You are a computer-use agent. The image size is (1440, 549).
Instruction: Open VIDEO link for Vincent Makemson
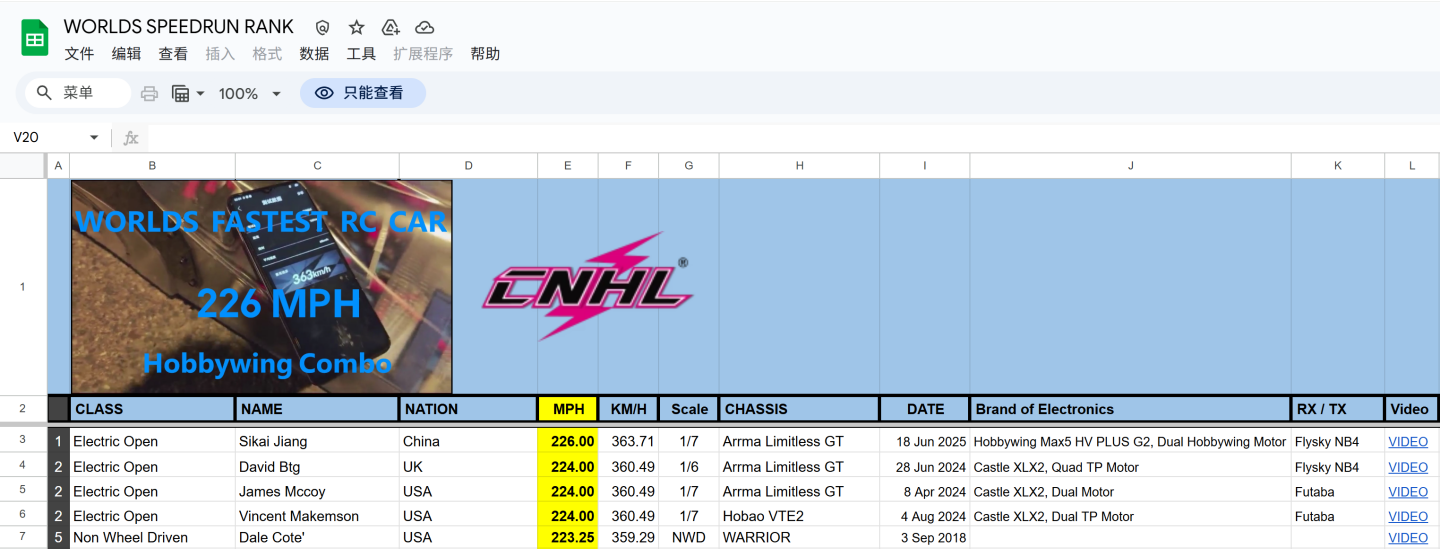click(1408, 517)
